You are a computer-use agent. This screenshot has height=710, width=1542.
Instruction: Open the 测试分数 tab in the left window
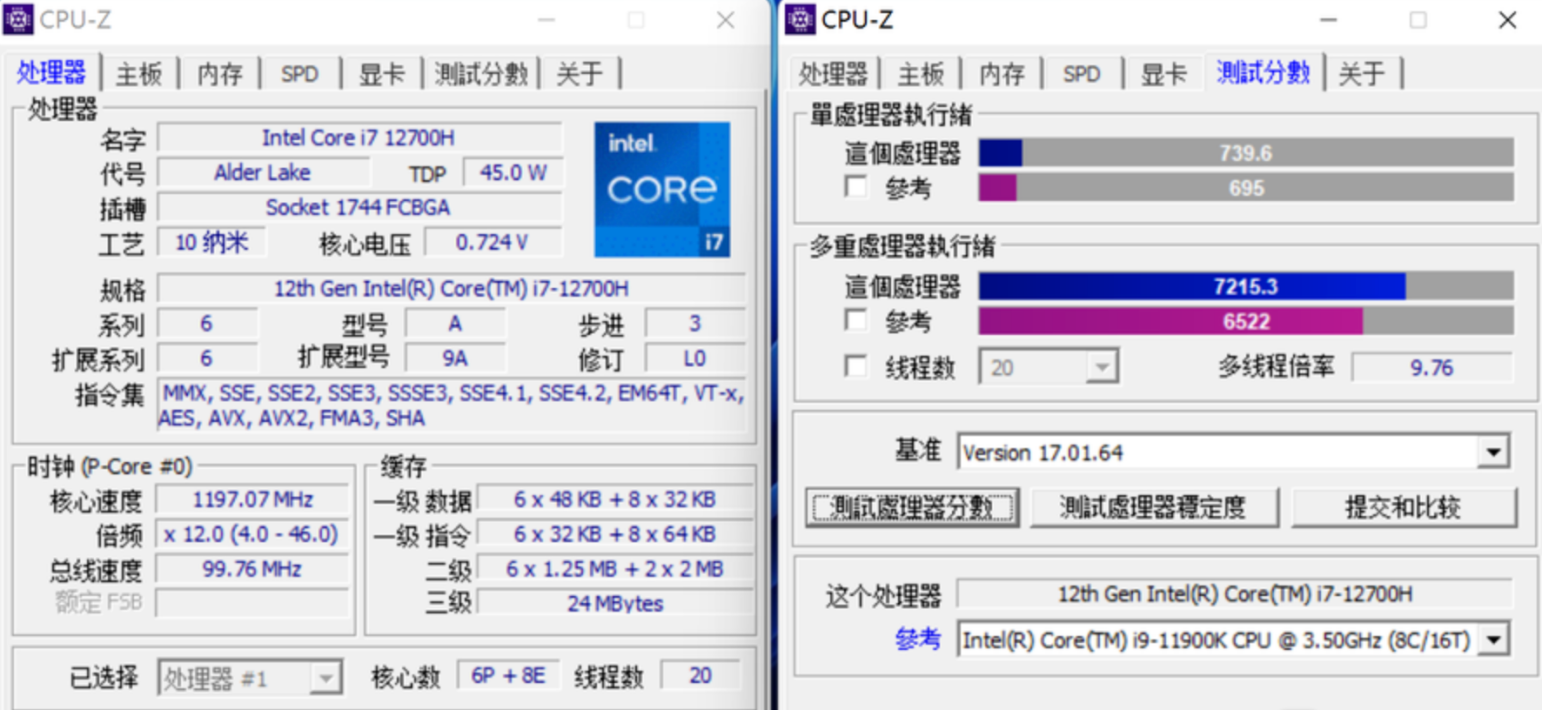(481, 72)
